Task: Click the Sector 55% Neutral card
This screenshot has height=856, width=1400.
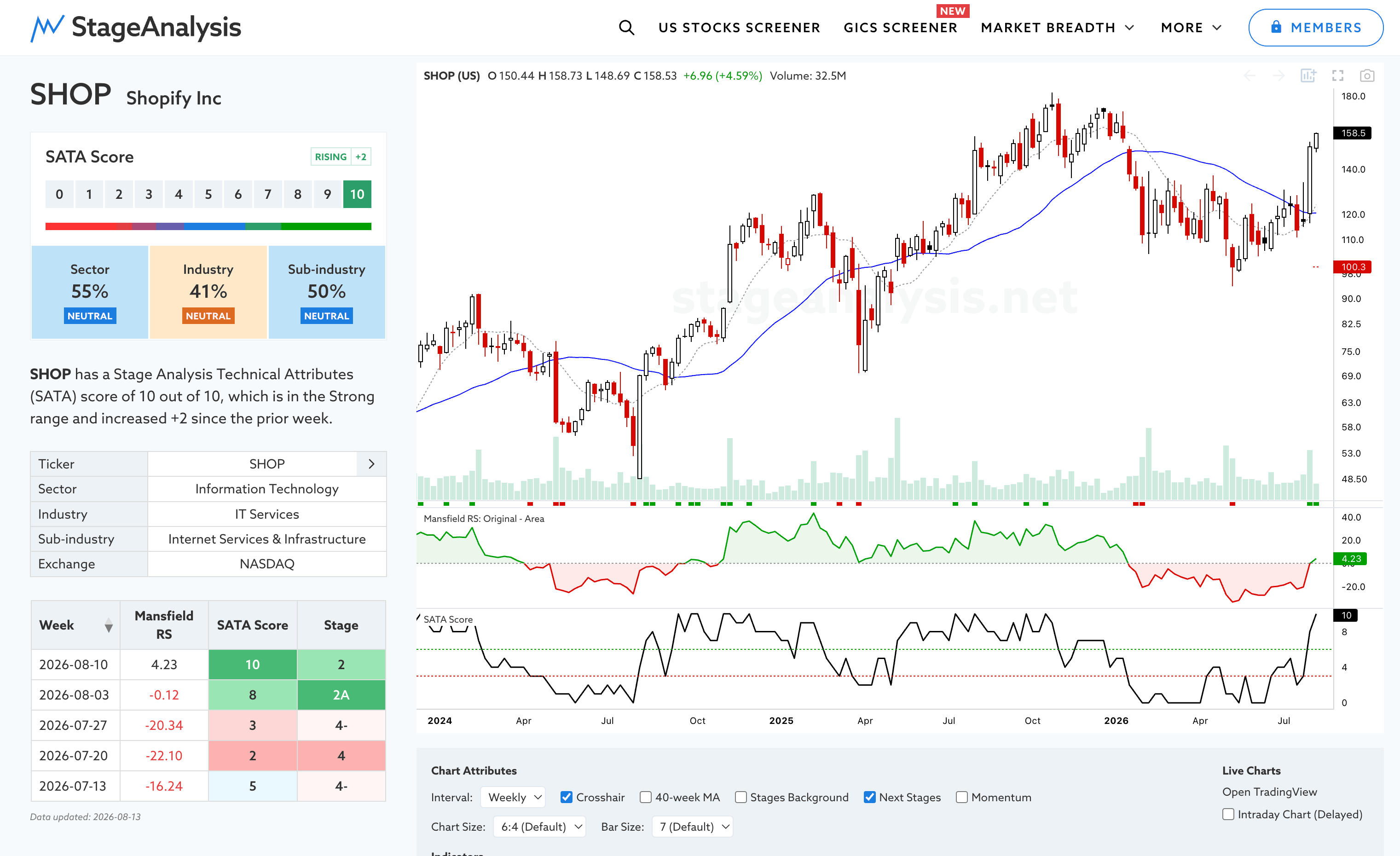Action: pos(90,292)
